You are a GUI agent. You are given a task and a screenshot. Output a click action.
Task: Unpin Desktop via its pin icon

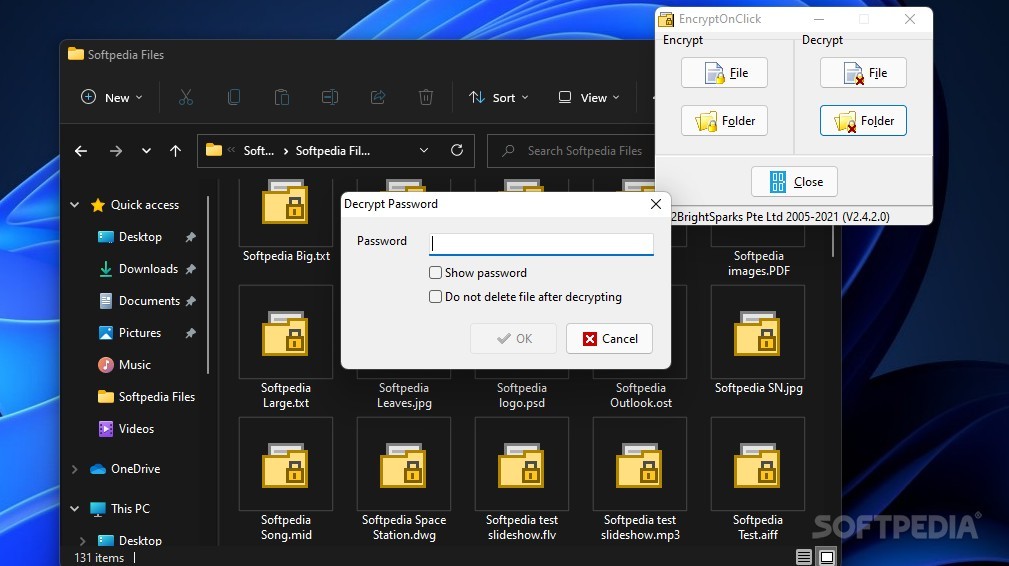(190, 237)
